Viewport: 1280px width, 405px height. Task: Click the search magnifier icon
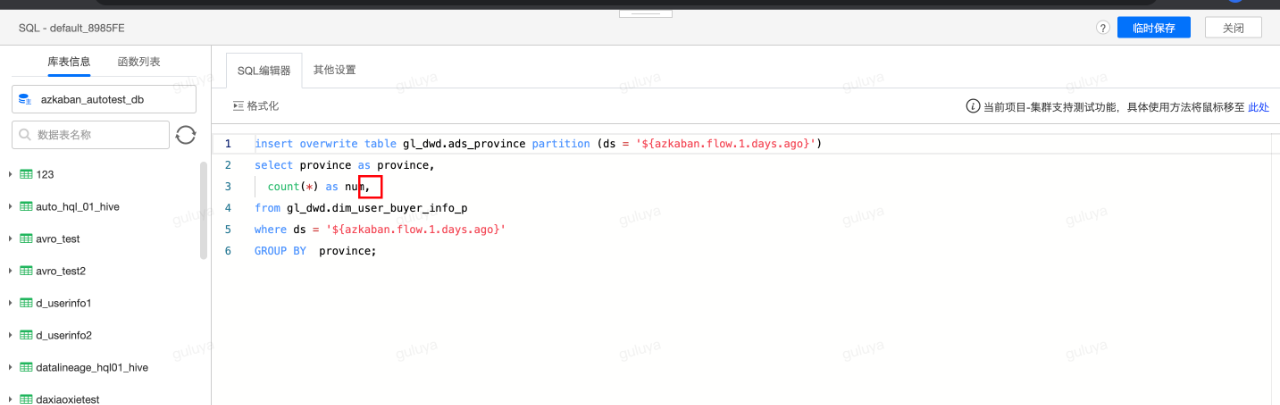point(24,135)
